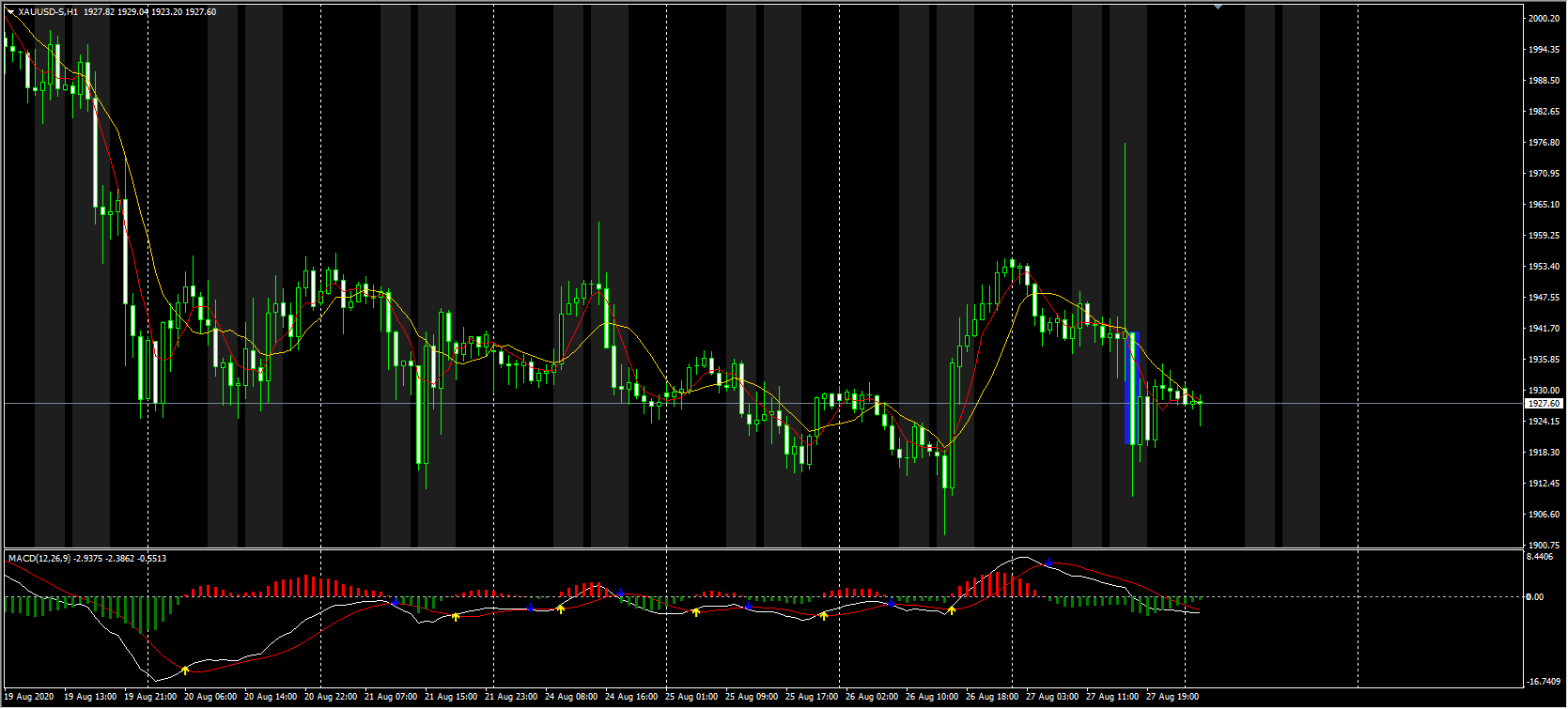Click the 21 Aug 15:00 time label

click(451, 697)
